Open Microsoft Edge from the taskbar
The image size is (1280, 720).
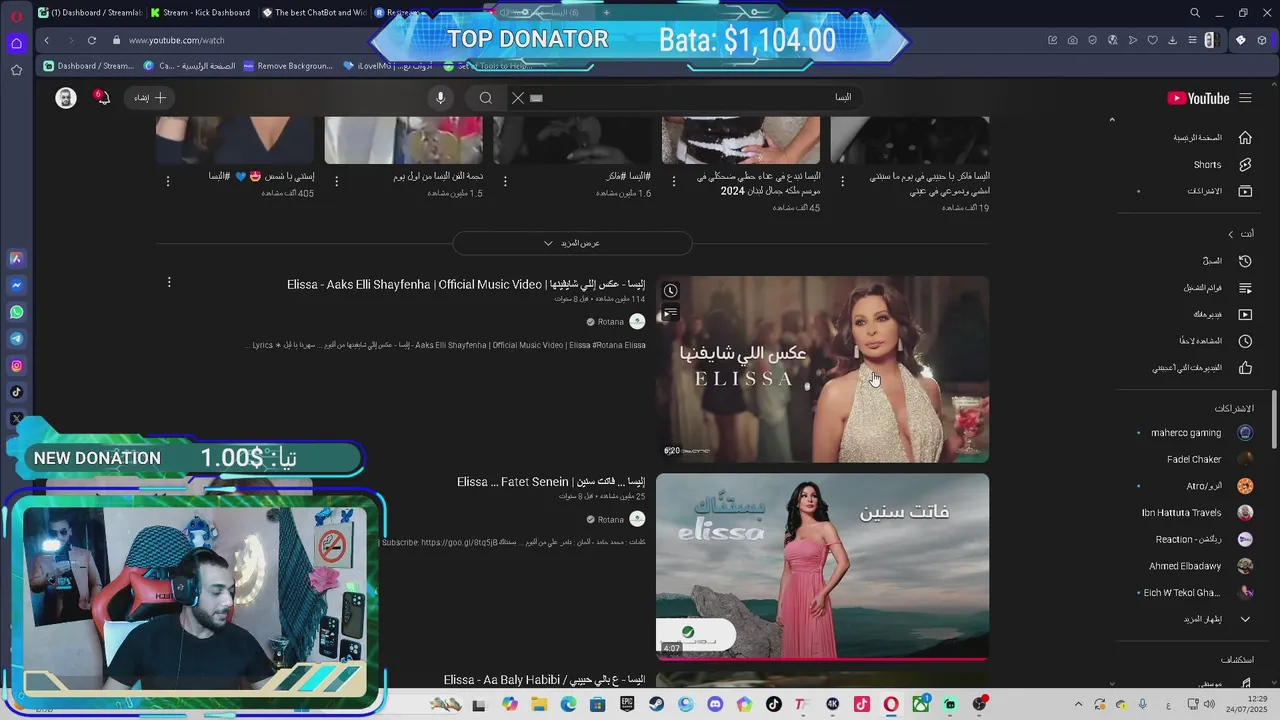pyautogui.click(x=568, y=705)
